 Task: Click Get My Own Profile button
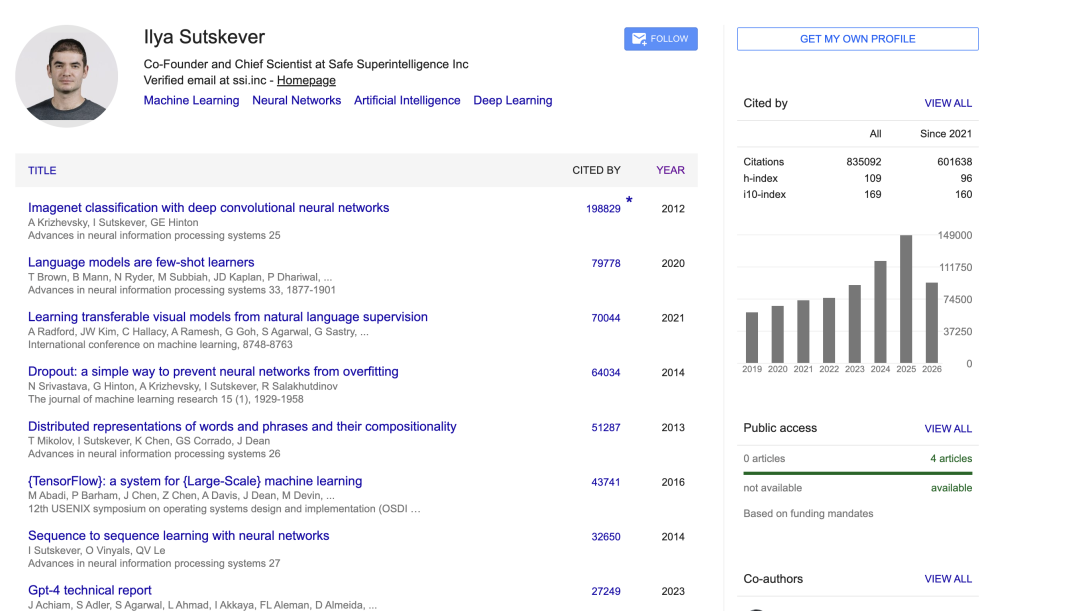point(858,39)
